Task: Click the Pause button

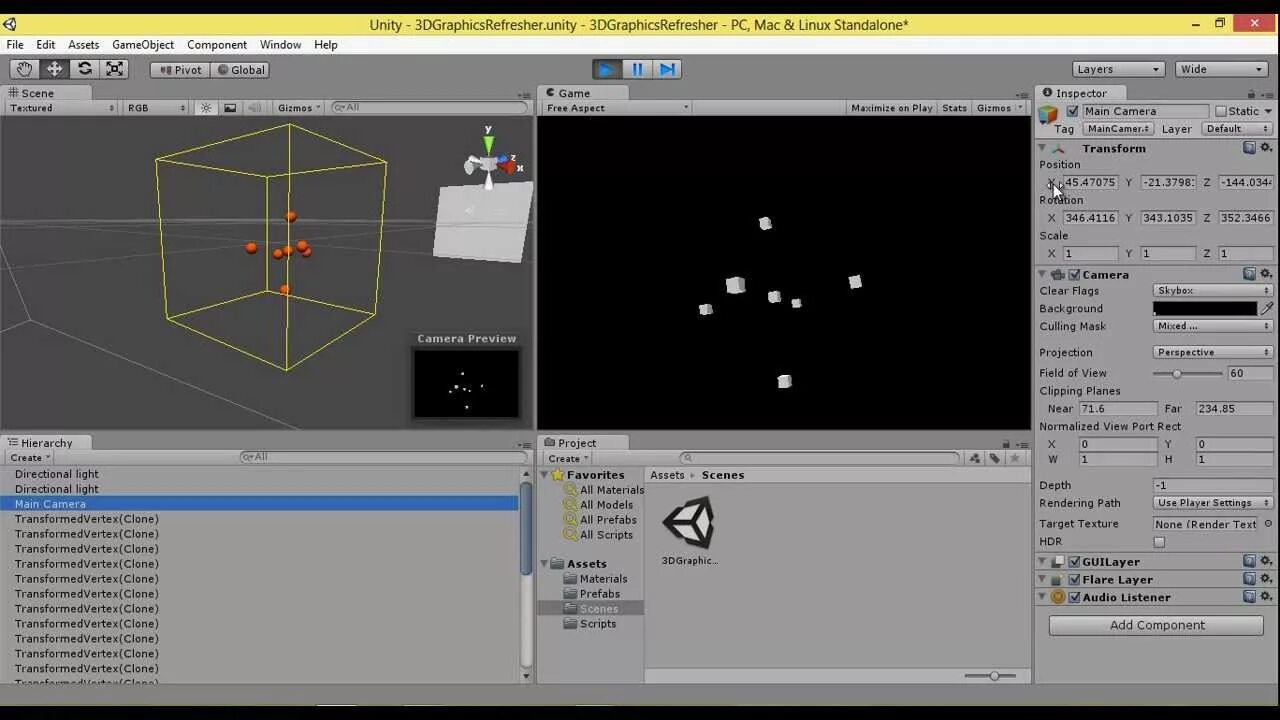Action: [x=637, y=69]
